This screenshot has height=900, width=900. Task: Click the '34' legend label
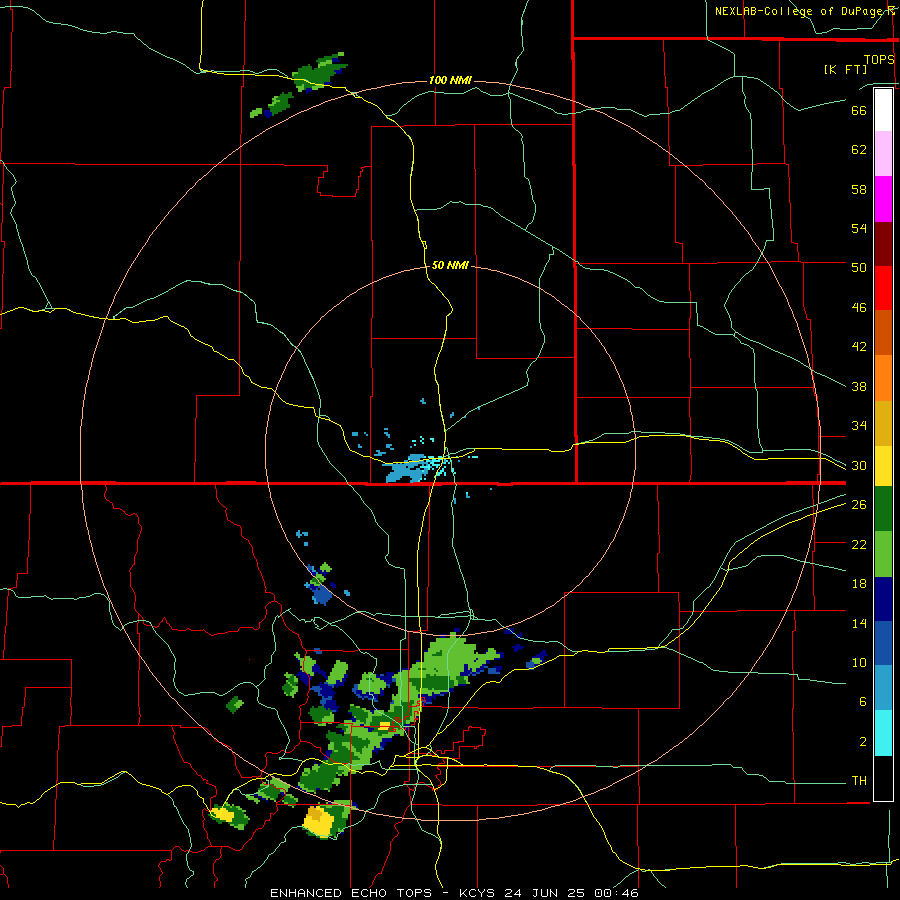(x=859, y=426)
